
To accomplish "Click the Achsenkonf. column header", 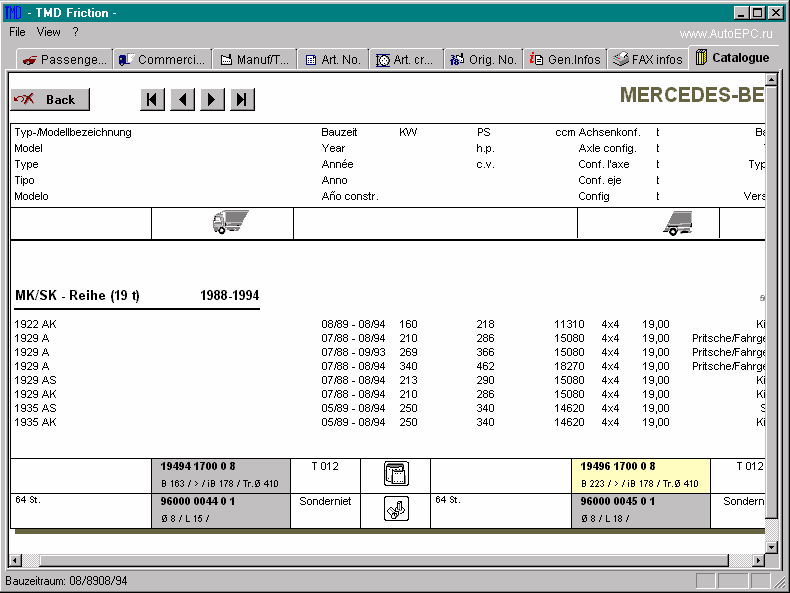I will point(610,132).
